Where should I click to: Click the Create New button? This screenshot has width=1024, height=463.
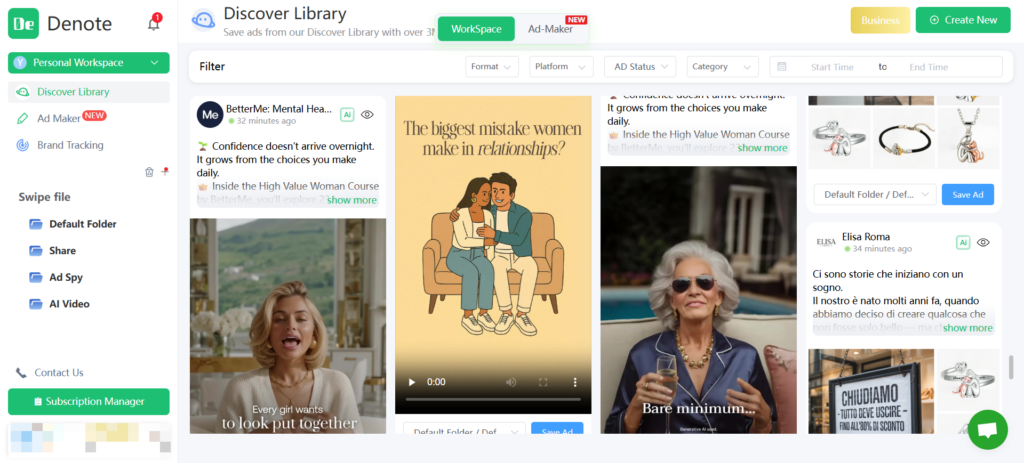[x=963, y=20]
